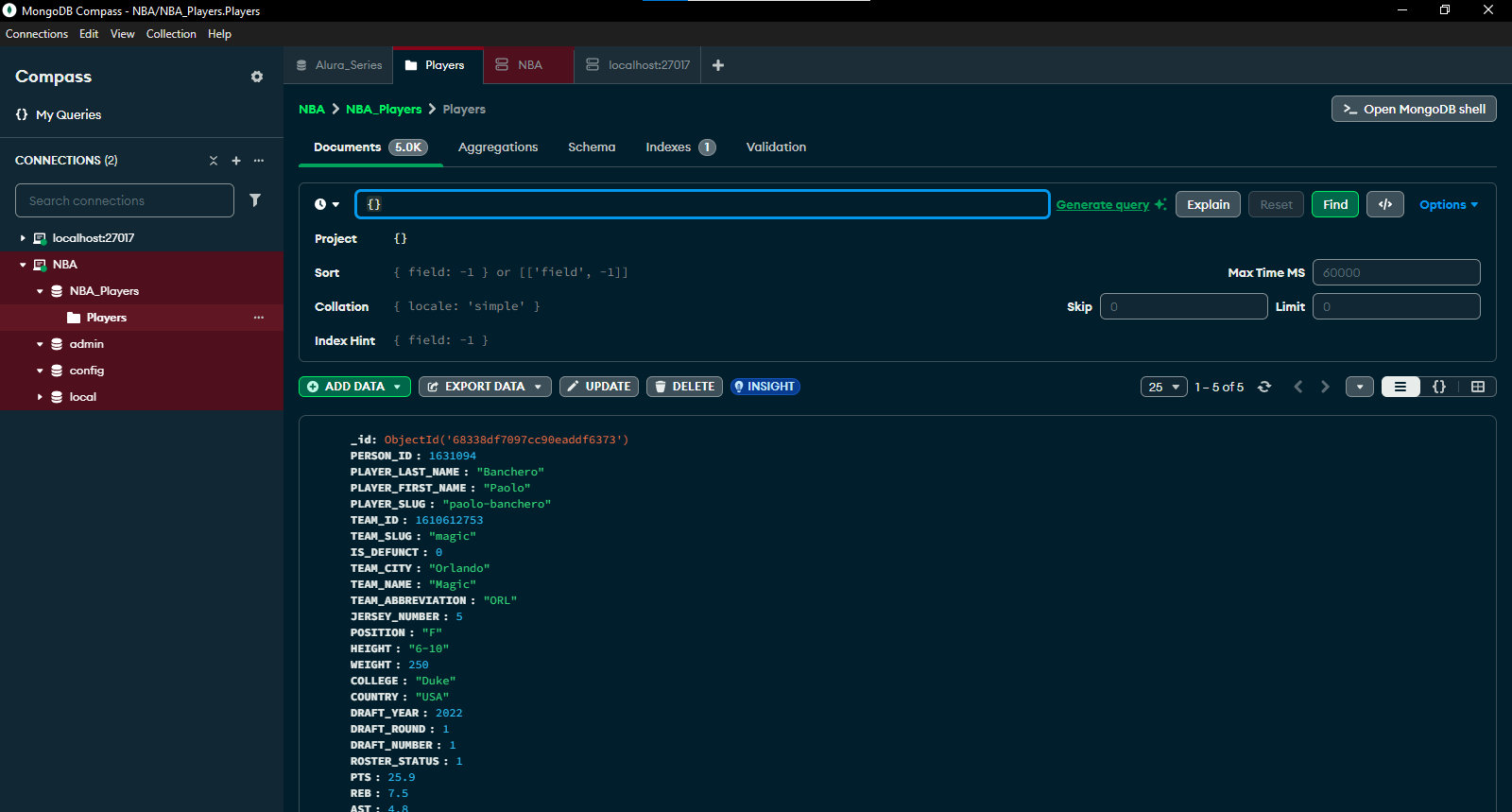Open query history clock icon

coord(320,204)
